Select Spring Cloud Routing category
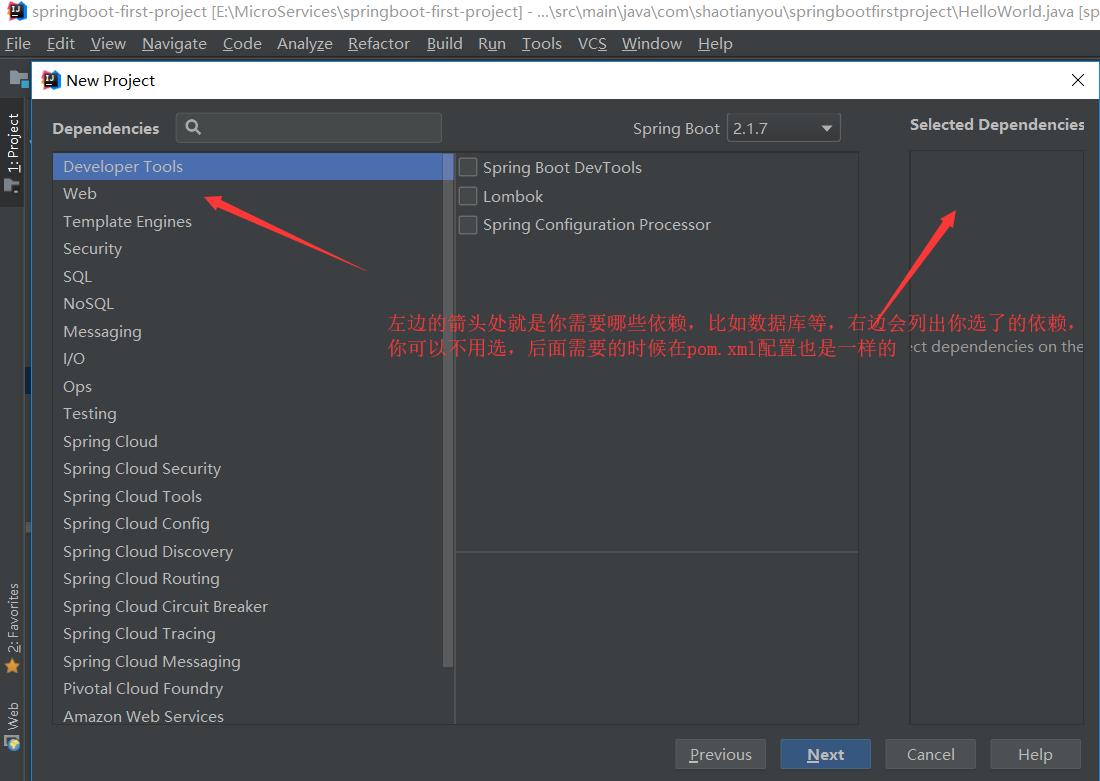This screenshot has width=1100, height=781. point(248,579)
